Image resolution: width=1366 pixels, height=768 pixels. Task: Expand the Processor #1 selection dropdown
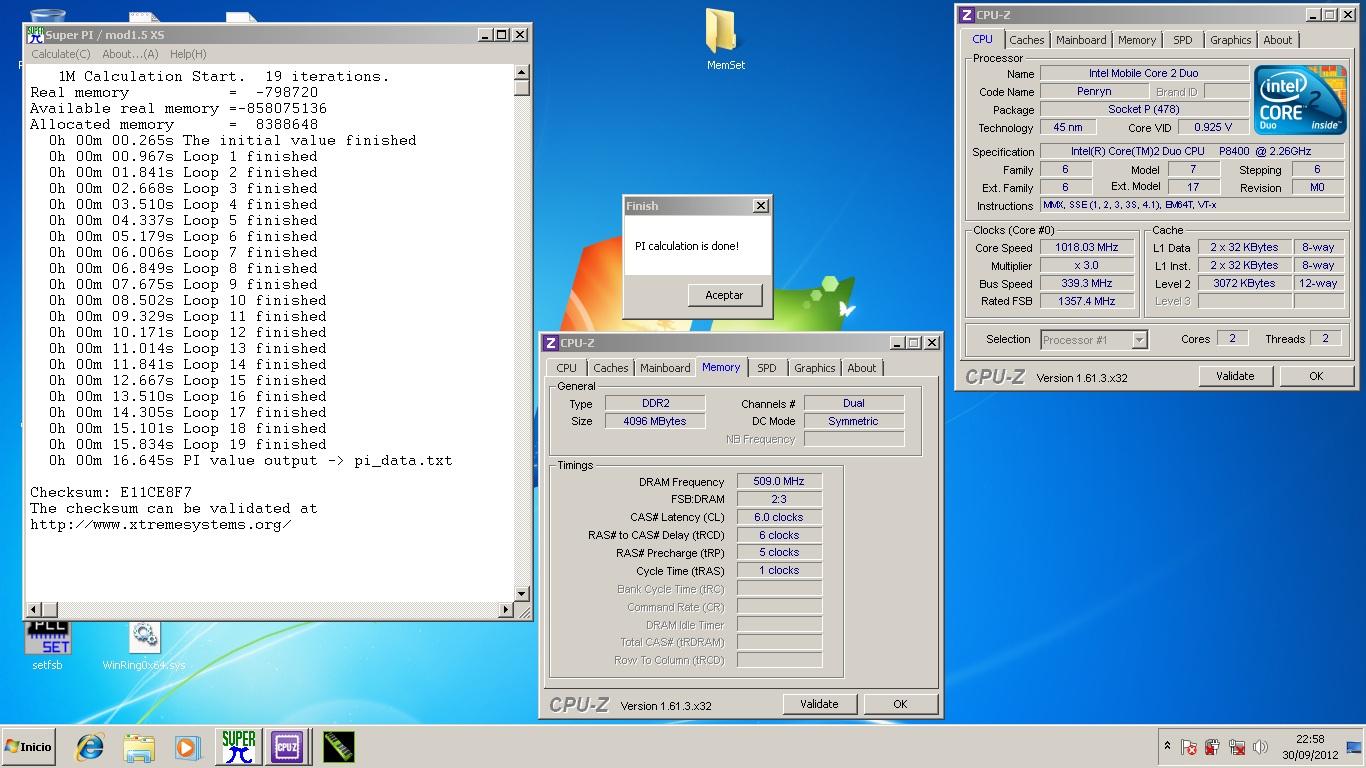coord(1139,340)
